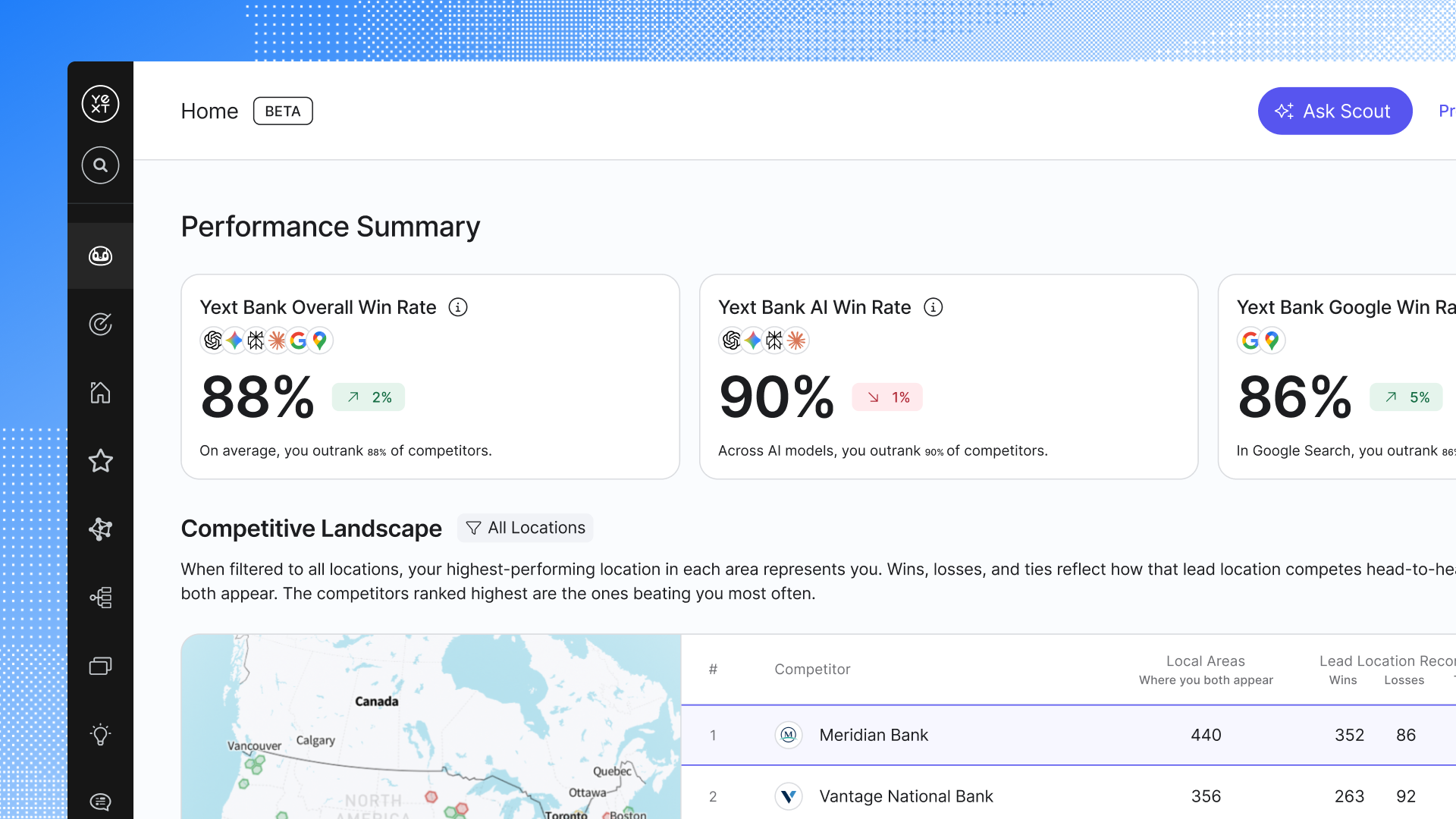Click the Competitor column header
The image size is (1456, 819).
click(812, 670)
